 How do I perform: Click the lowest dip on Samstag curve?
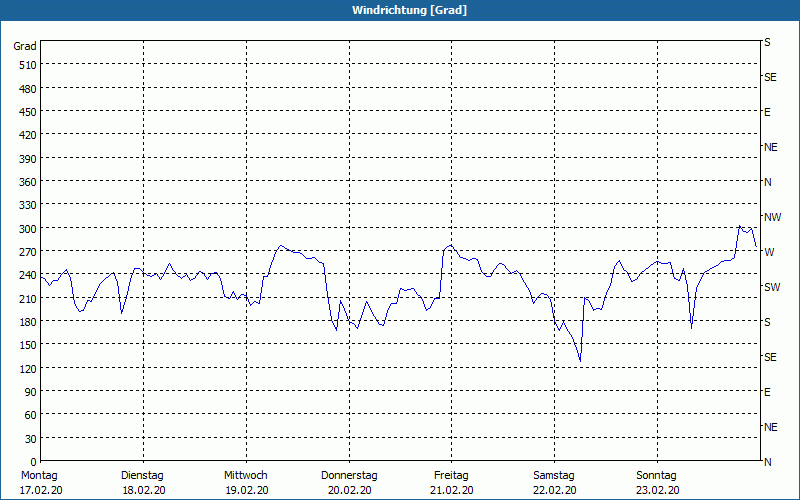(580, 361)
